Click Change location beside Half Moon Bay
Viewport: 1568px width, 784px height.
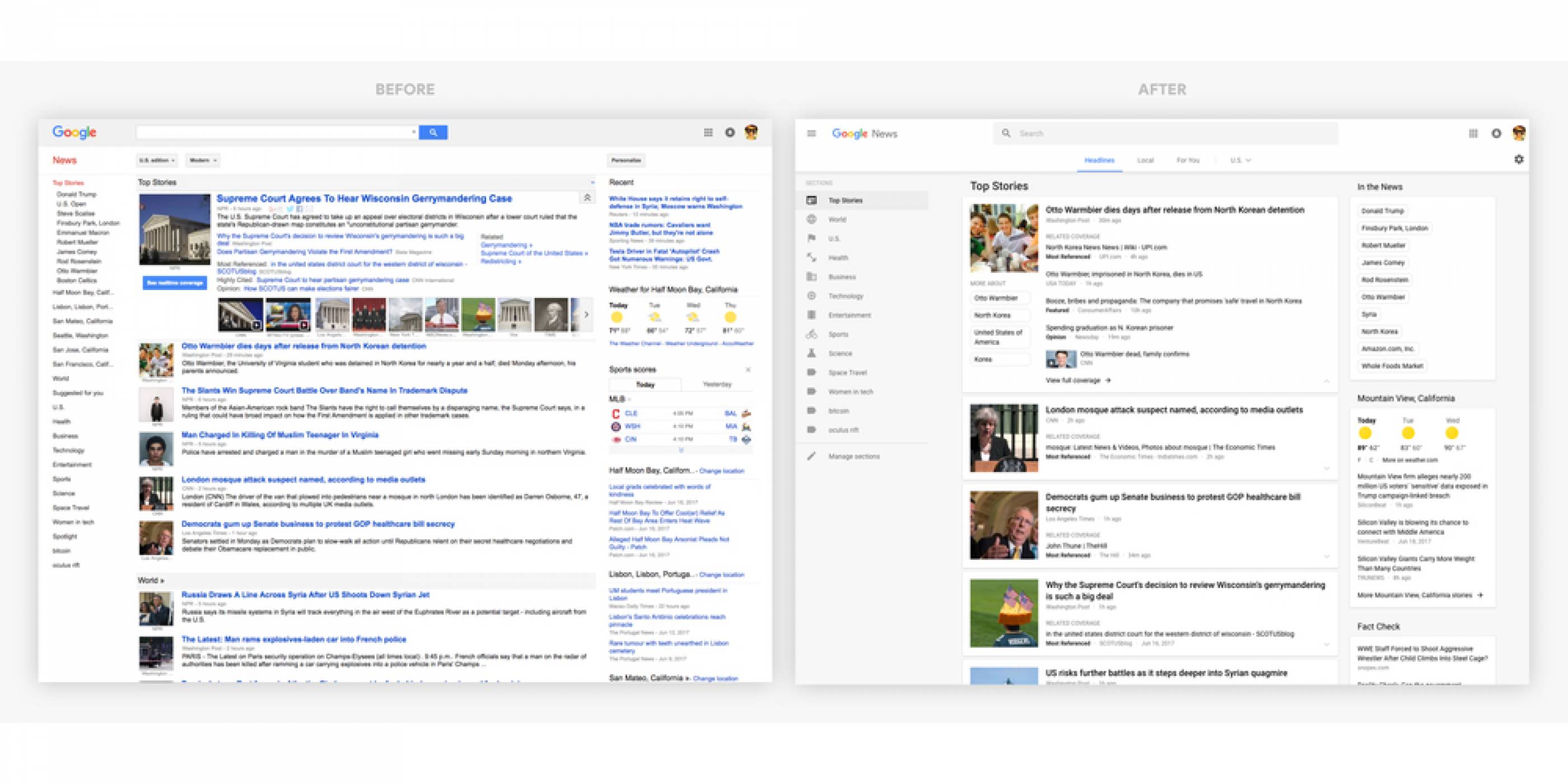(x=721, y=471)
